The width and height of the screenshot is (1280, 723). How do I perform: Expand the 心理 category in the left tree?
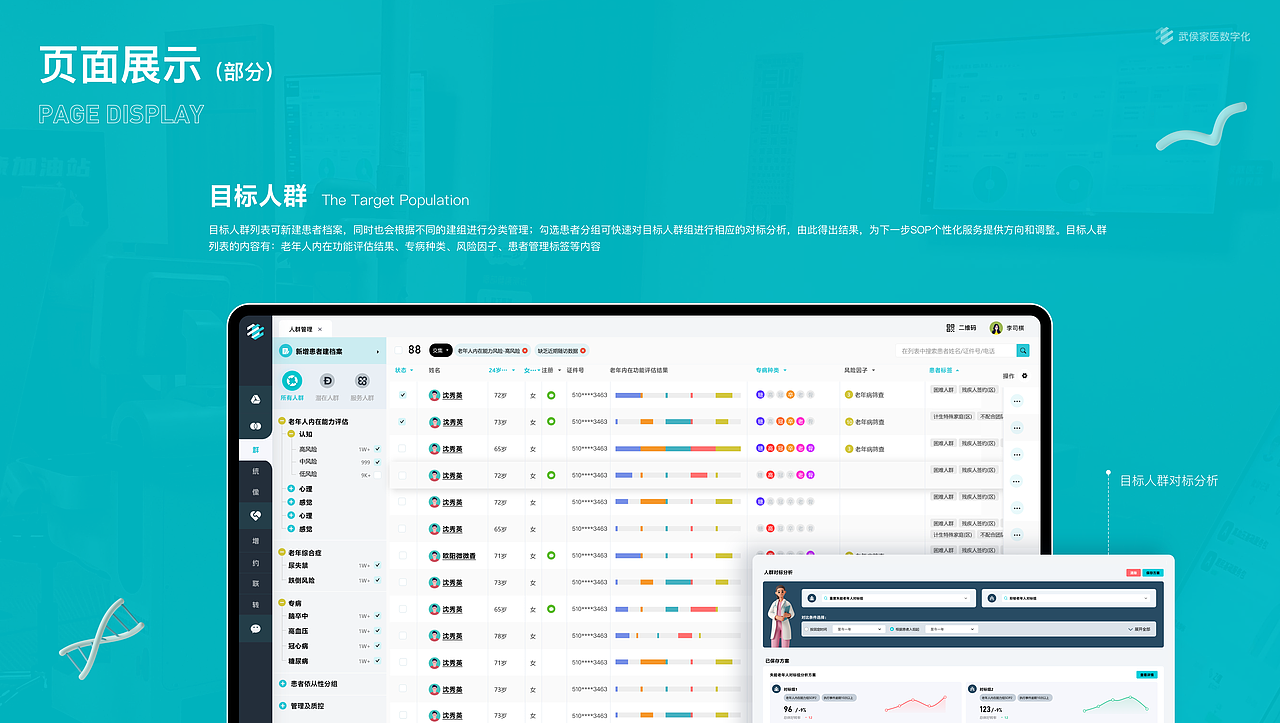tap(290, 487)
